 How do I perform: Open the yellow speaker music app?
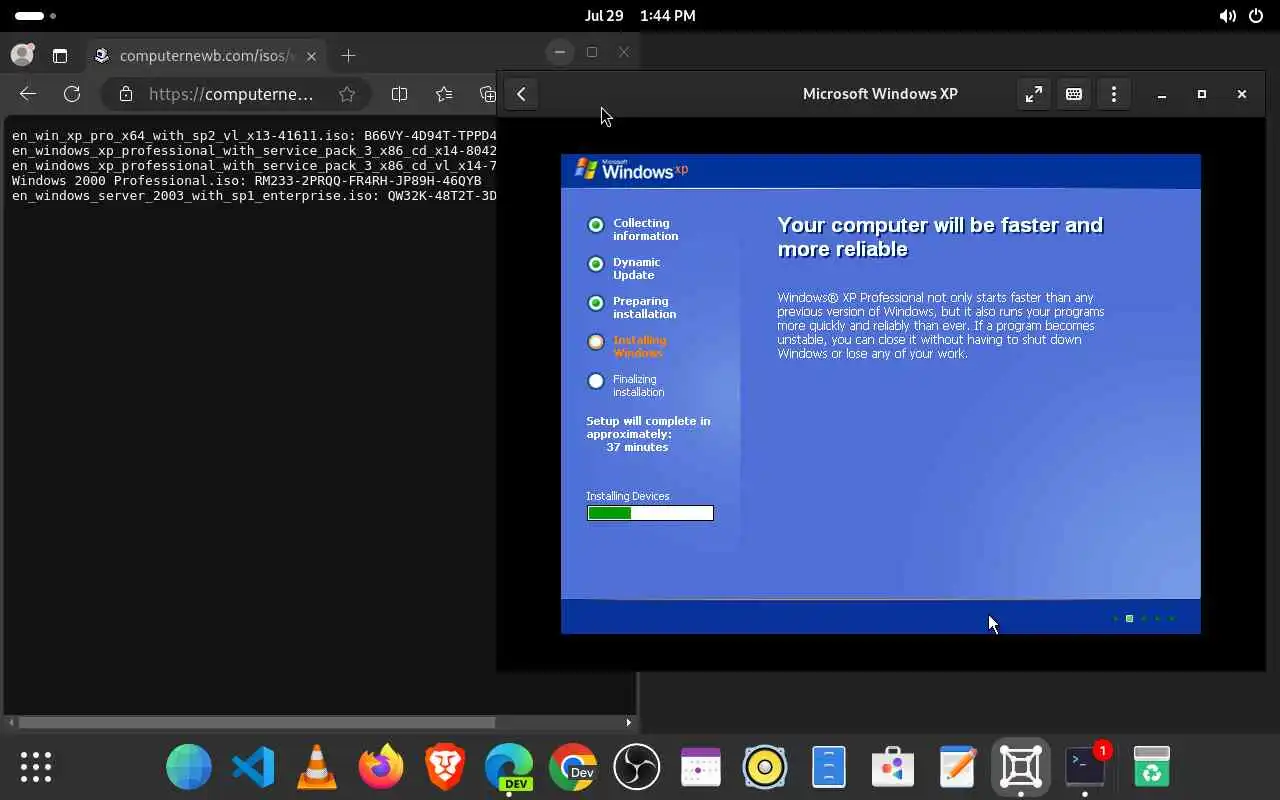[x=765, y=767]
